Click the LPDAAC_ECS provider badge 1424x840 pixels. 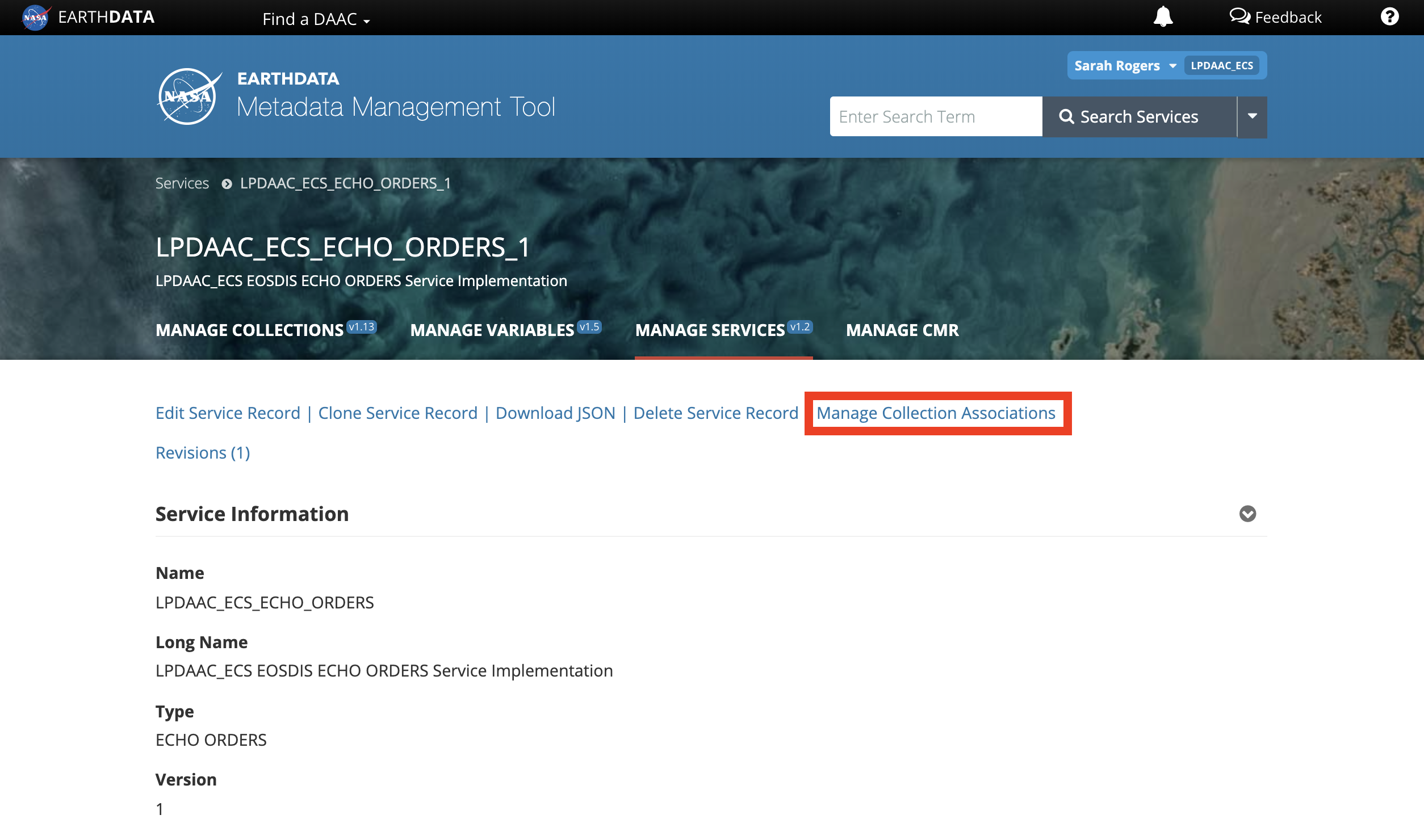pyautogui.click(x=1222, y=65)
